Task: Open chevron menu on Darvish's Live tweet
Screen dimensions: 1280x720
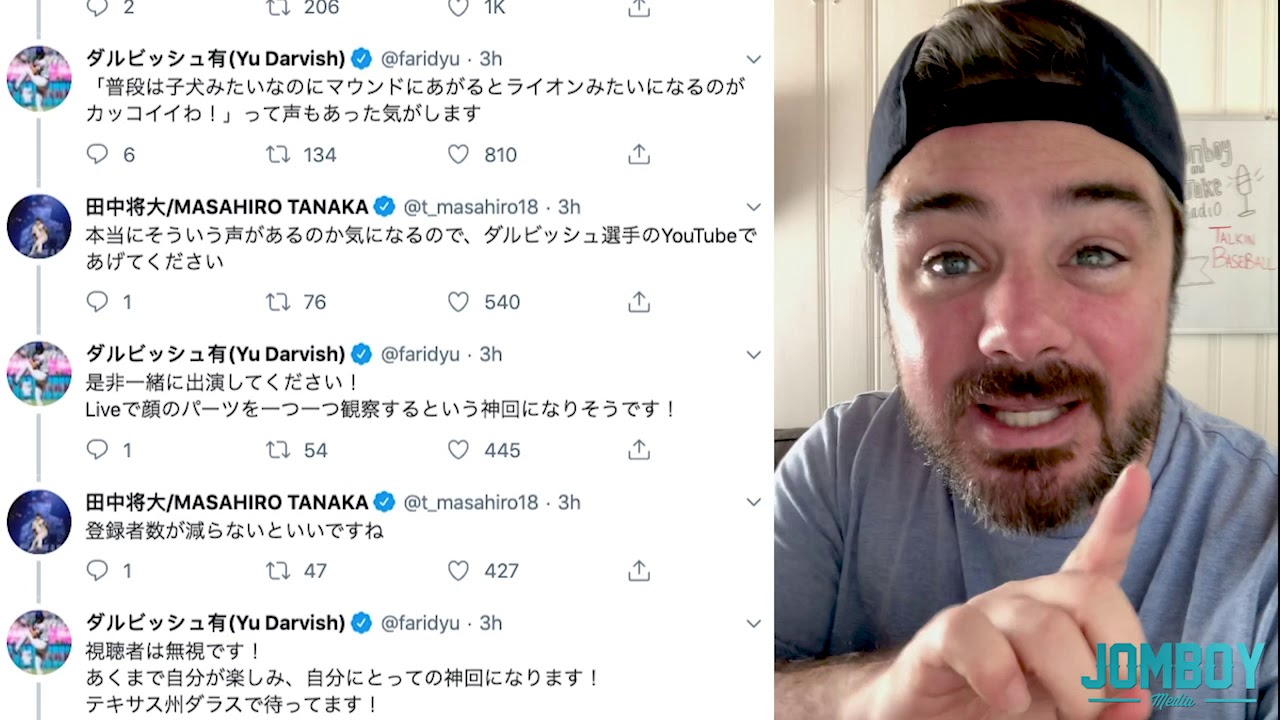Action: coord(754,355)
